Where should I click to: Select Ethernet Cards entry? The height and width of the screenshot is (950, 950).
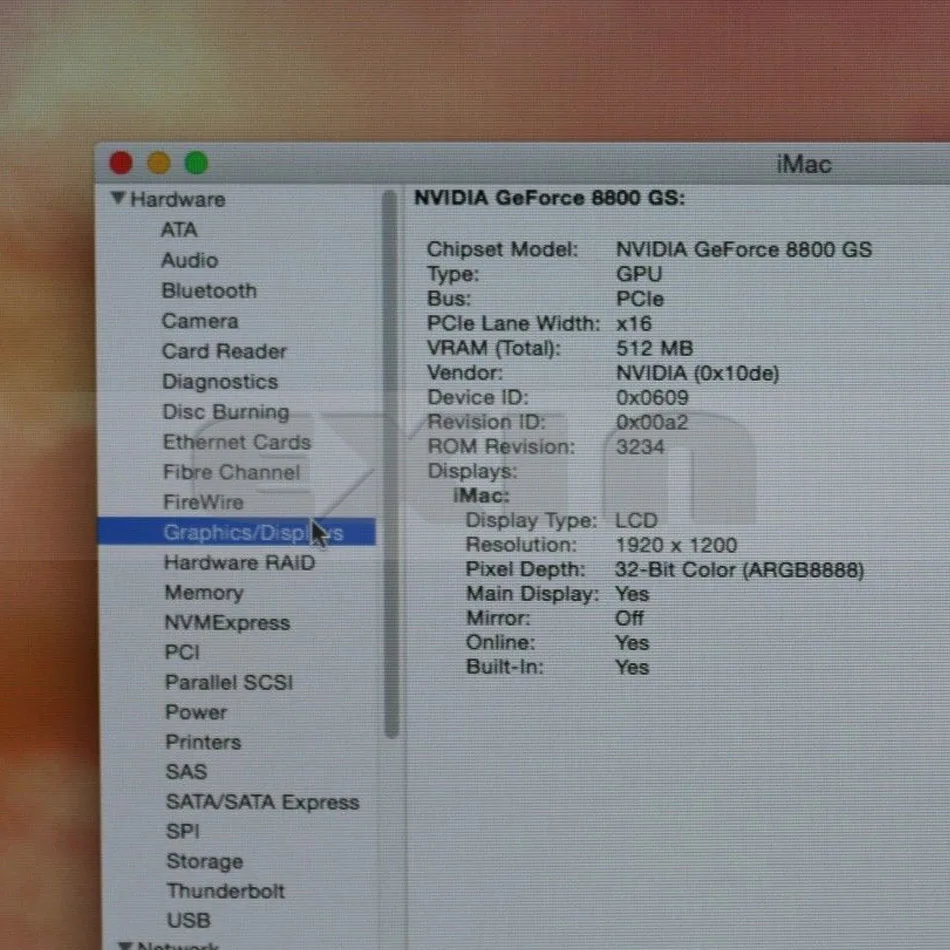pos(236,442)
